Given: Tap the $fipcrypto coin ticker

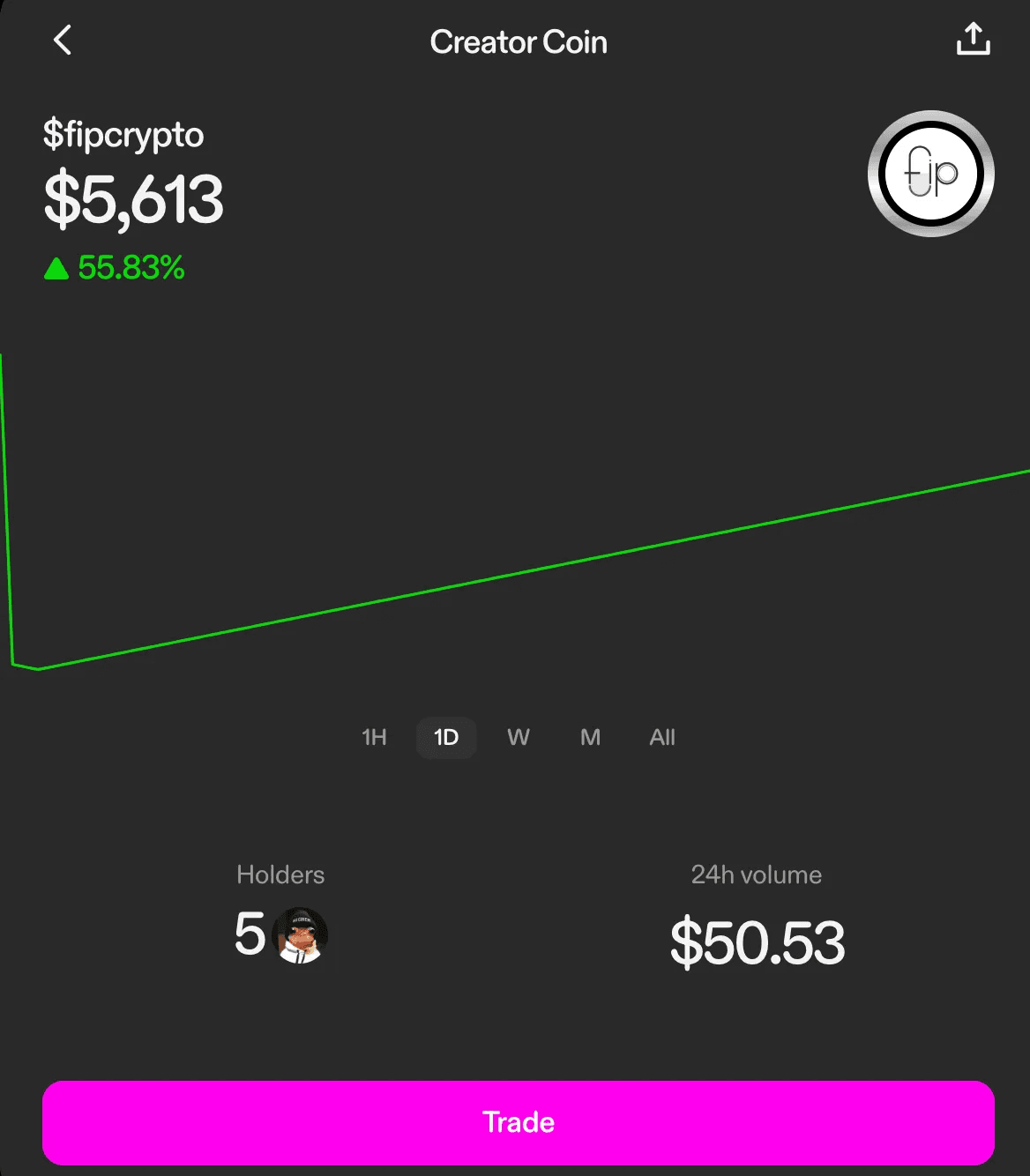Looking at the screenshot, I should click(x=123, y=137).
